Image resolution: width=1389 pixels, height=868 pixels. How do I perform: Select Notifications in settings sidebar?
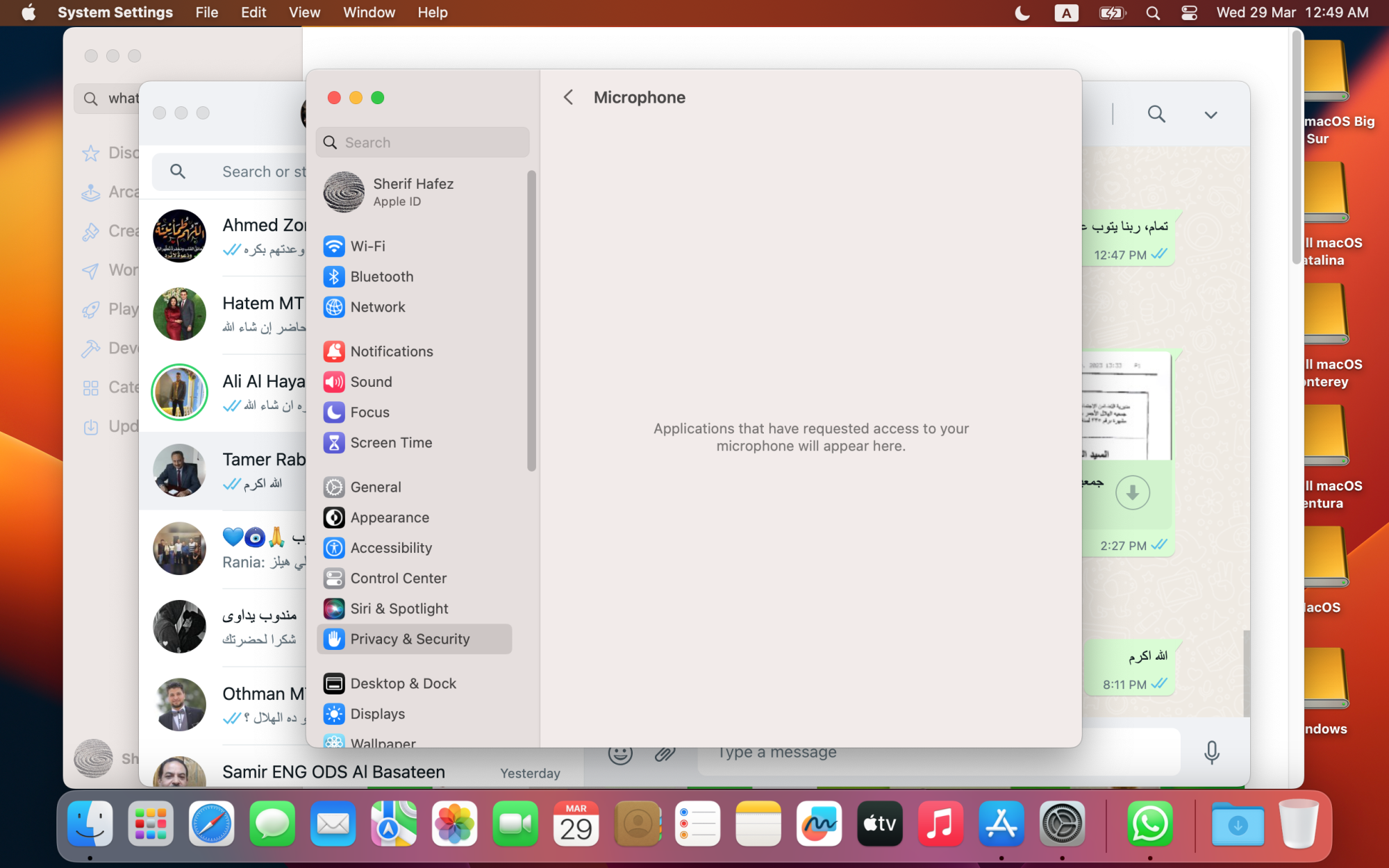click(x=391, y=351)
